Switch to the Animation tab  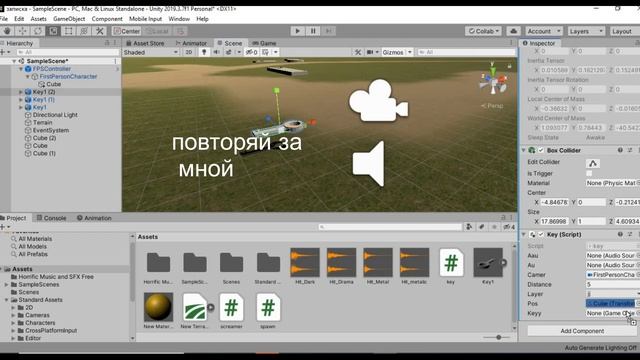tap(94, 218)
